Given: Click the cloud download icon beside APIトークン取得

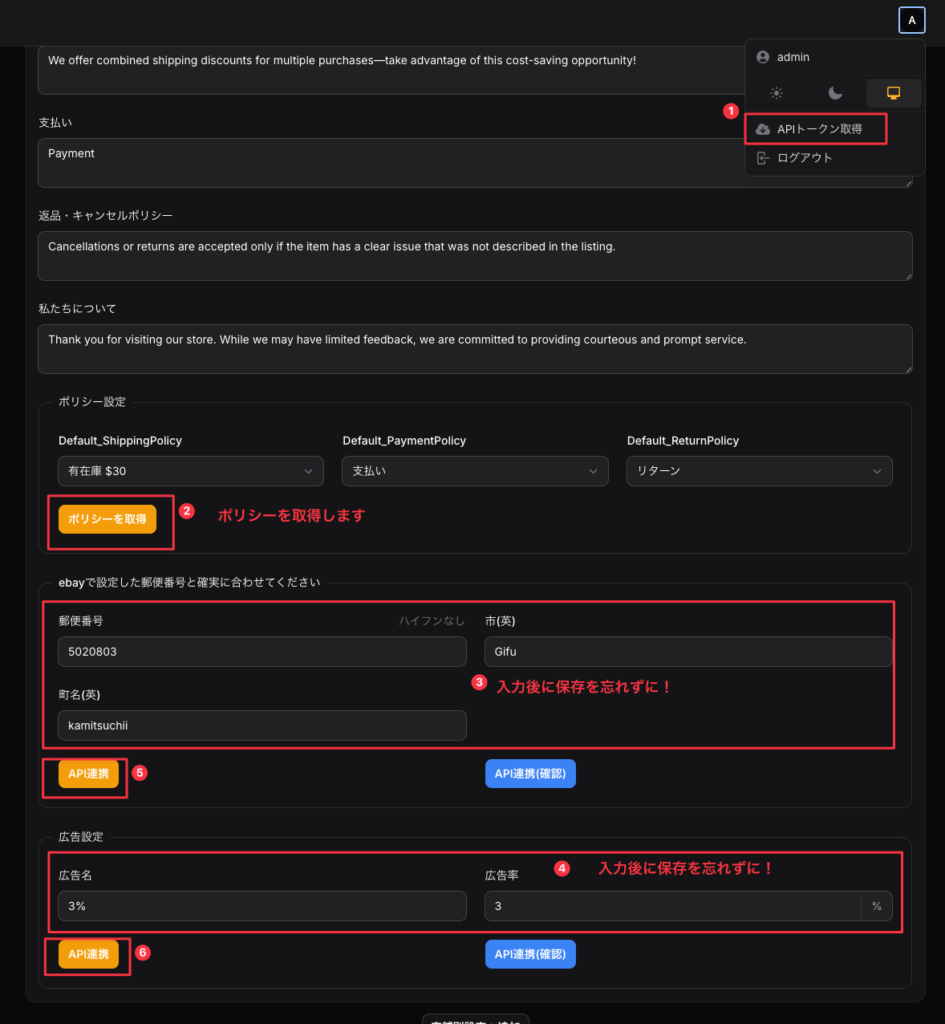Looking at the screenshot, I should (763, 129).
